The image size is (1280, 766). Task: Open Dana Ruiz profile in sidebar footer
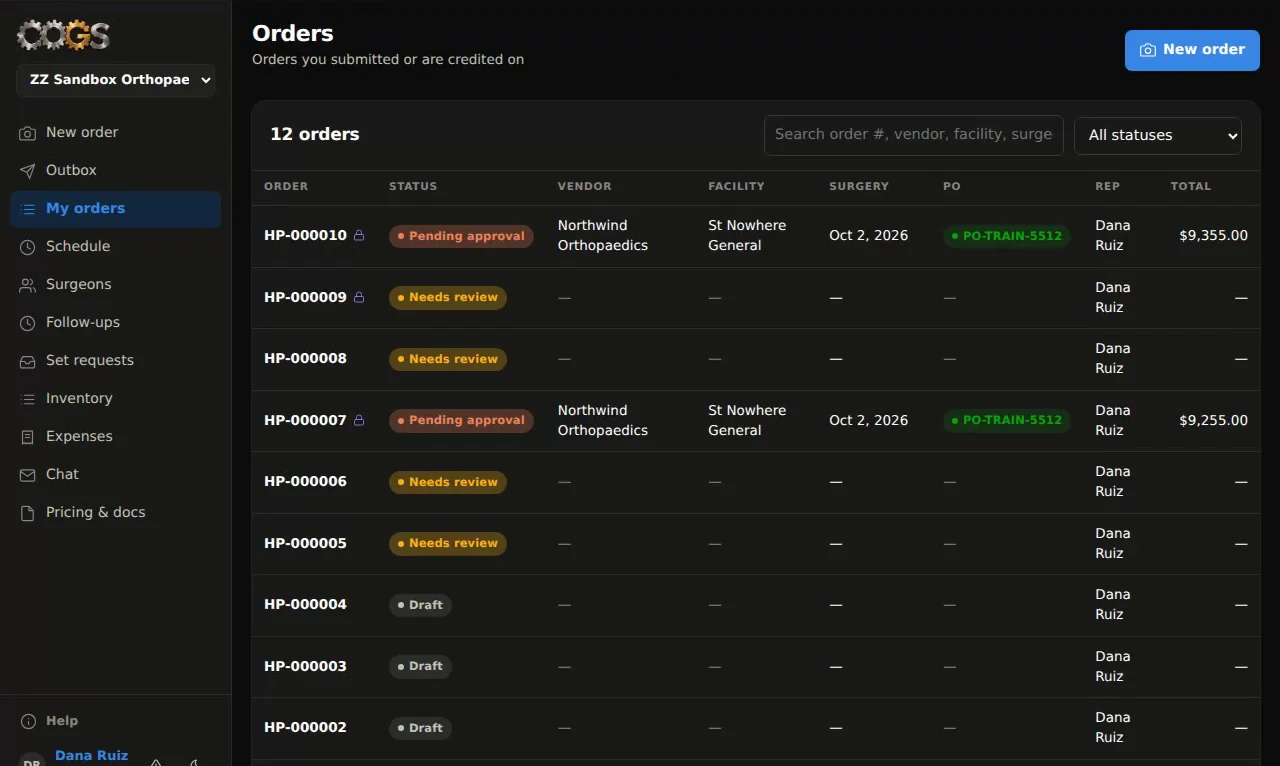click(x=91, y=756)
